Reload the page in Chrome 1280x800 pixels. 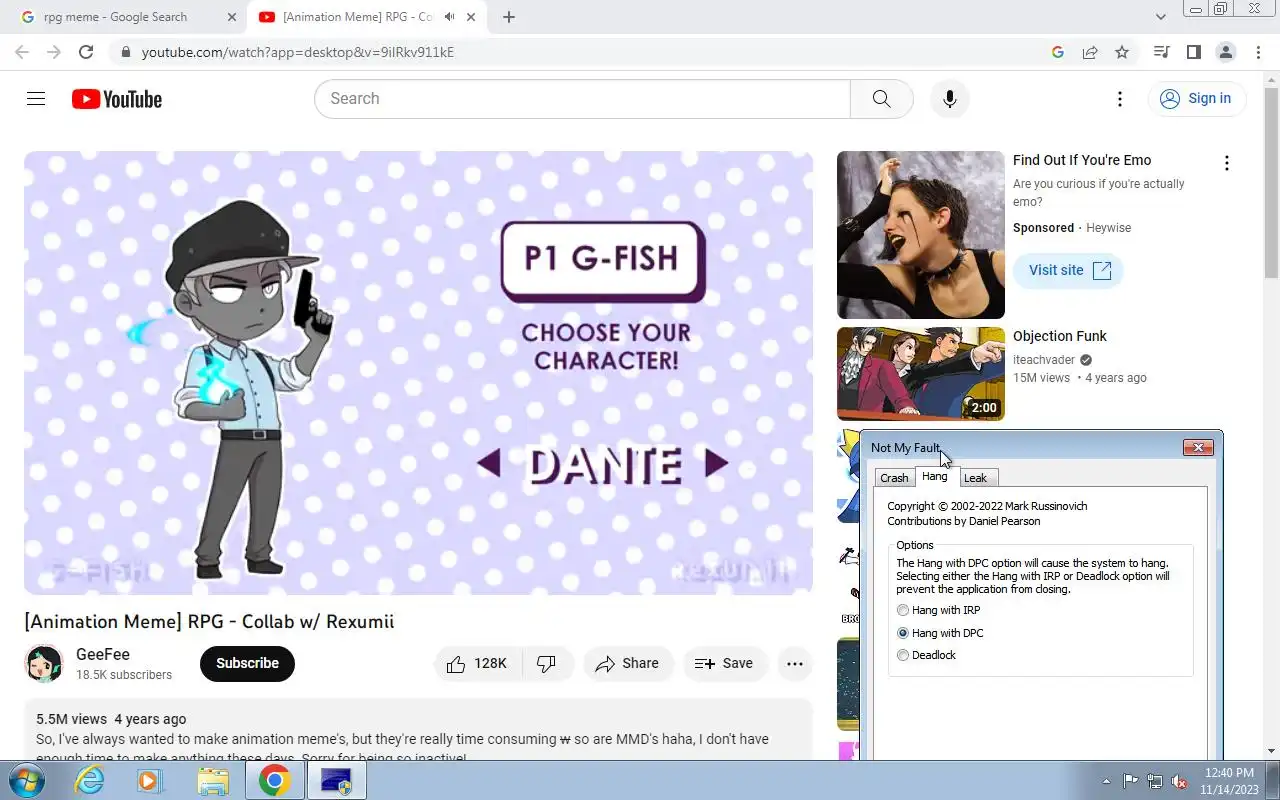click(x=86, y=52)
